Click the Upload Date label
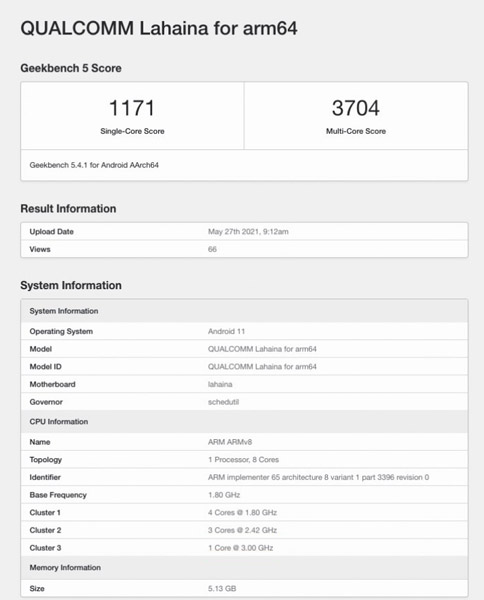The image size is (484, 600). 52,232
